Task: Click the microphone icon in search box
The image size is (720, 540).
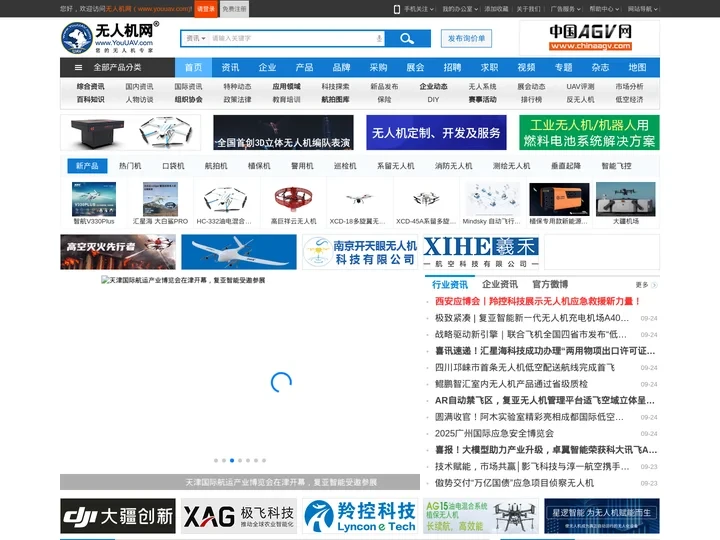Action: [x=379, y=39]
